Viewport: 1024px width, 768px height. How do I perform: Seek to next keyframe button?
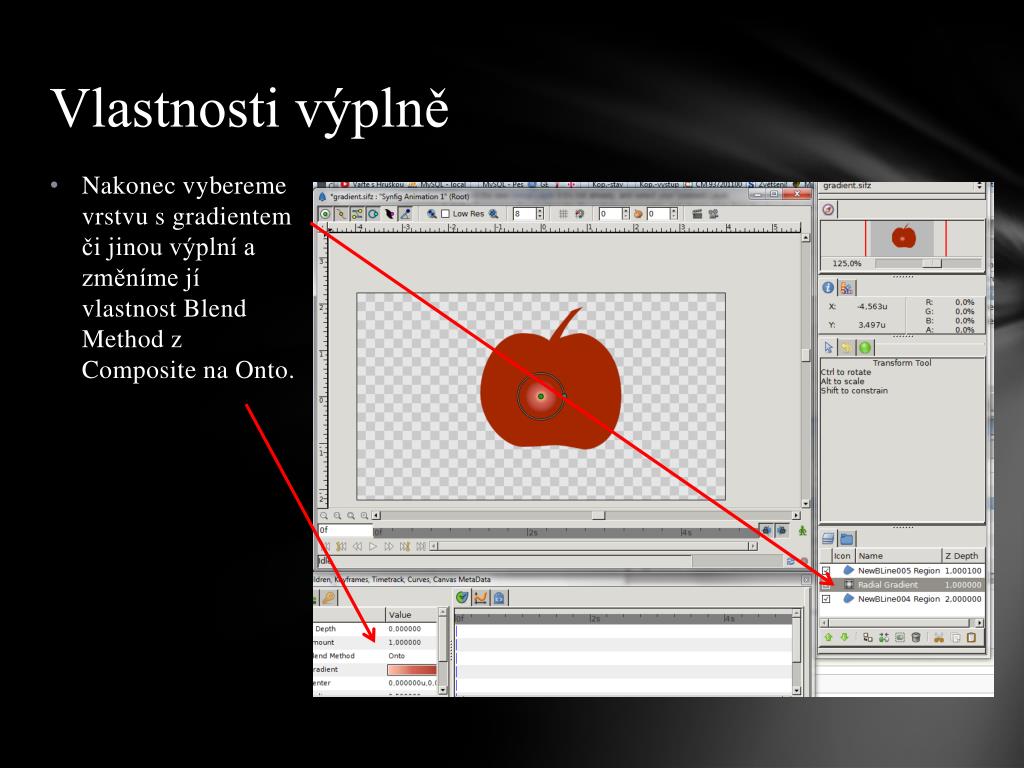click(405, 547)
